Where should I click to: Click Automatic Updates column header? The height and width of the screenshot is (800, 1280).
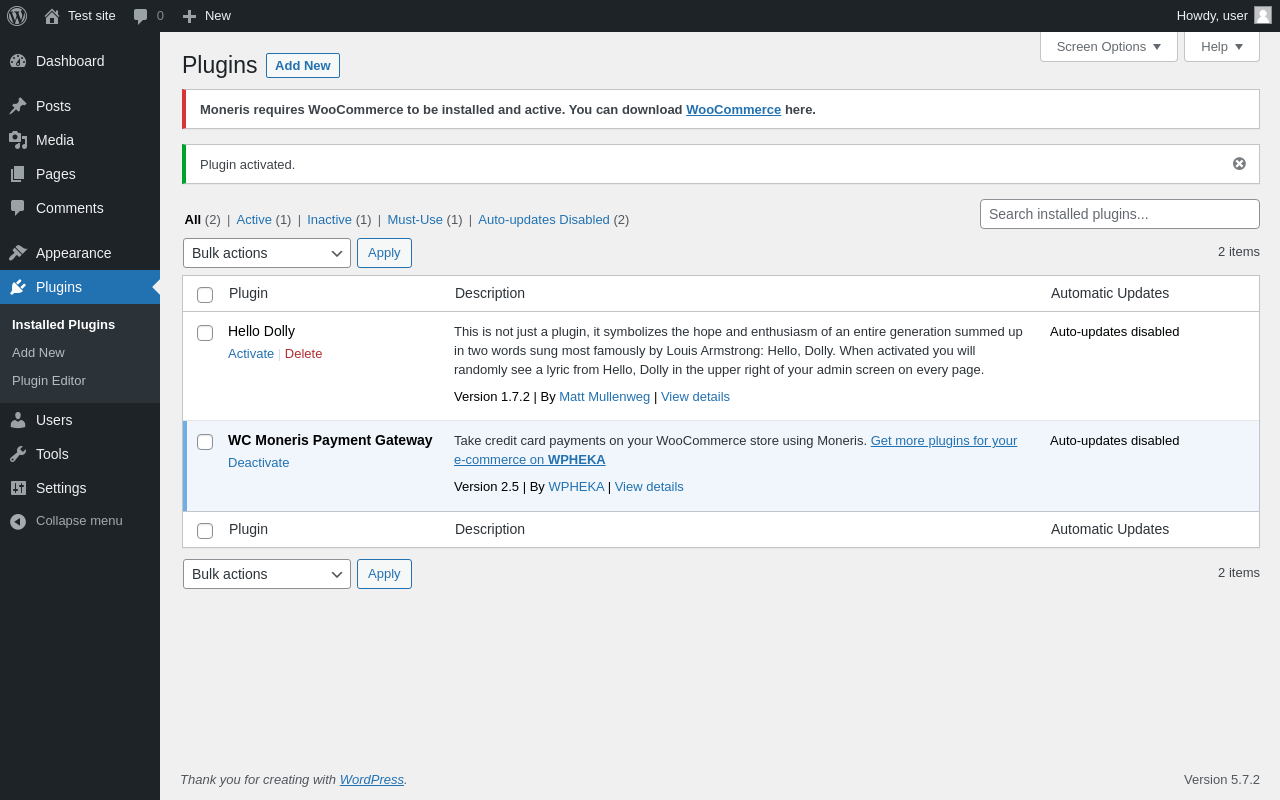[1110, 293]
